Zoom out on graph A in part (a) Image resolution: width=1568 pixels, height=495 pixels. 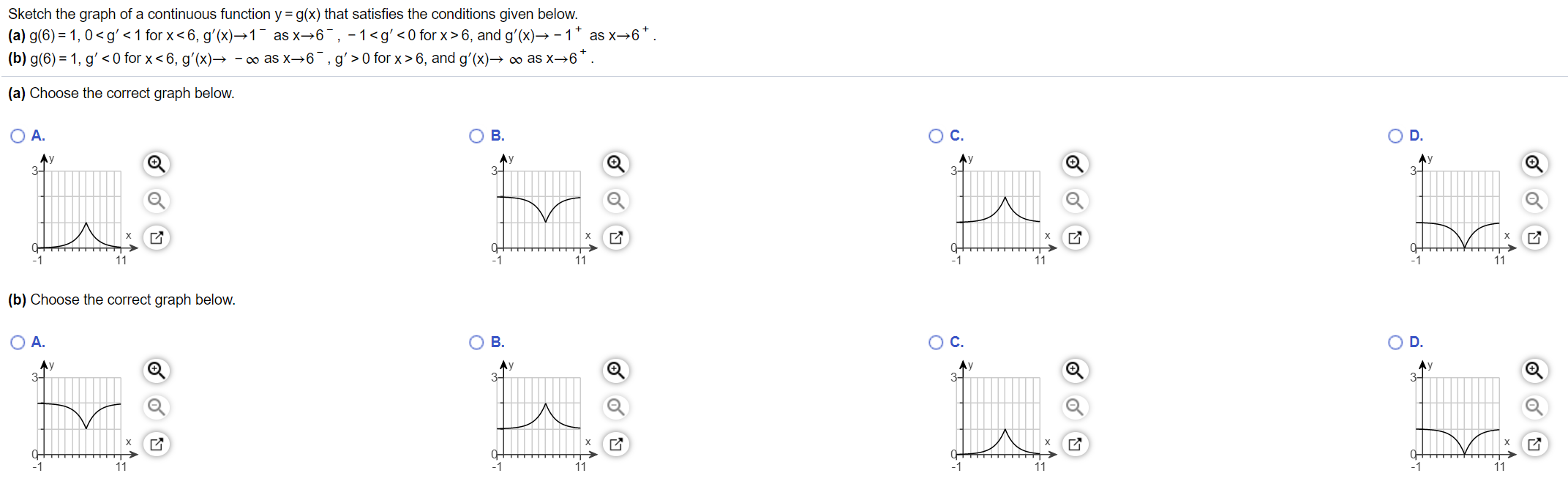(x=156, y=201)
